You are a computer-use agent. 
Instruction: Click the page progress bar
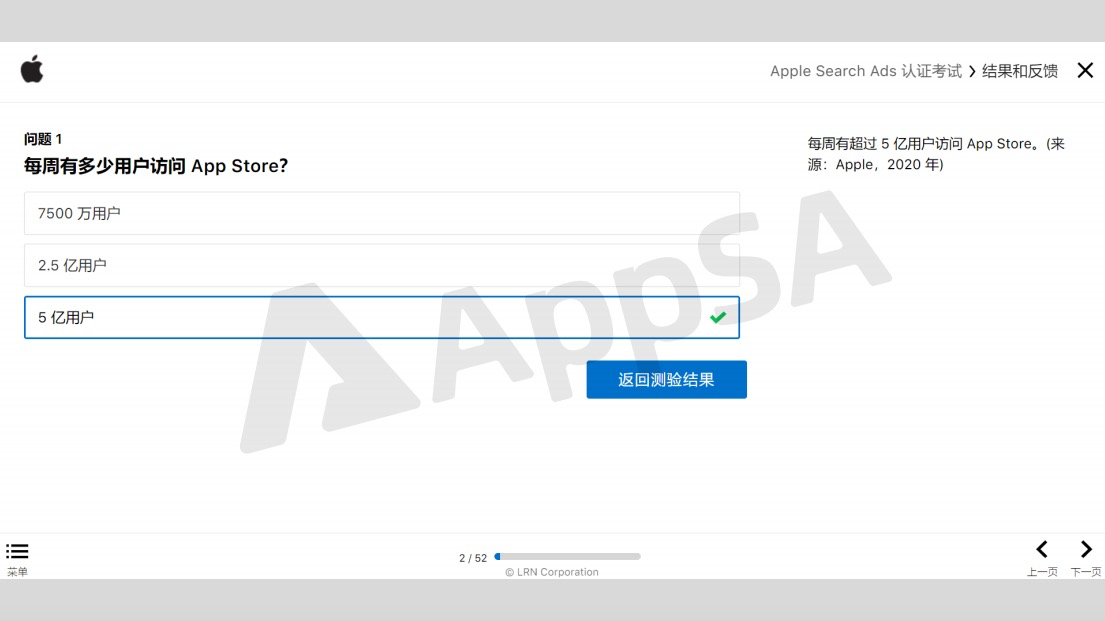568,556
